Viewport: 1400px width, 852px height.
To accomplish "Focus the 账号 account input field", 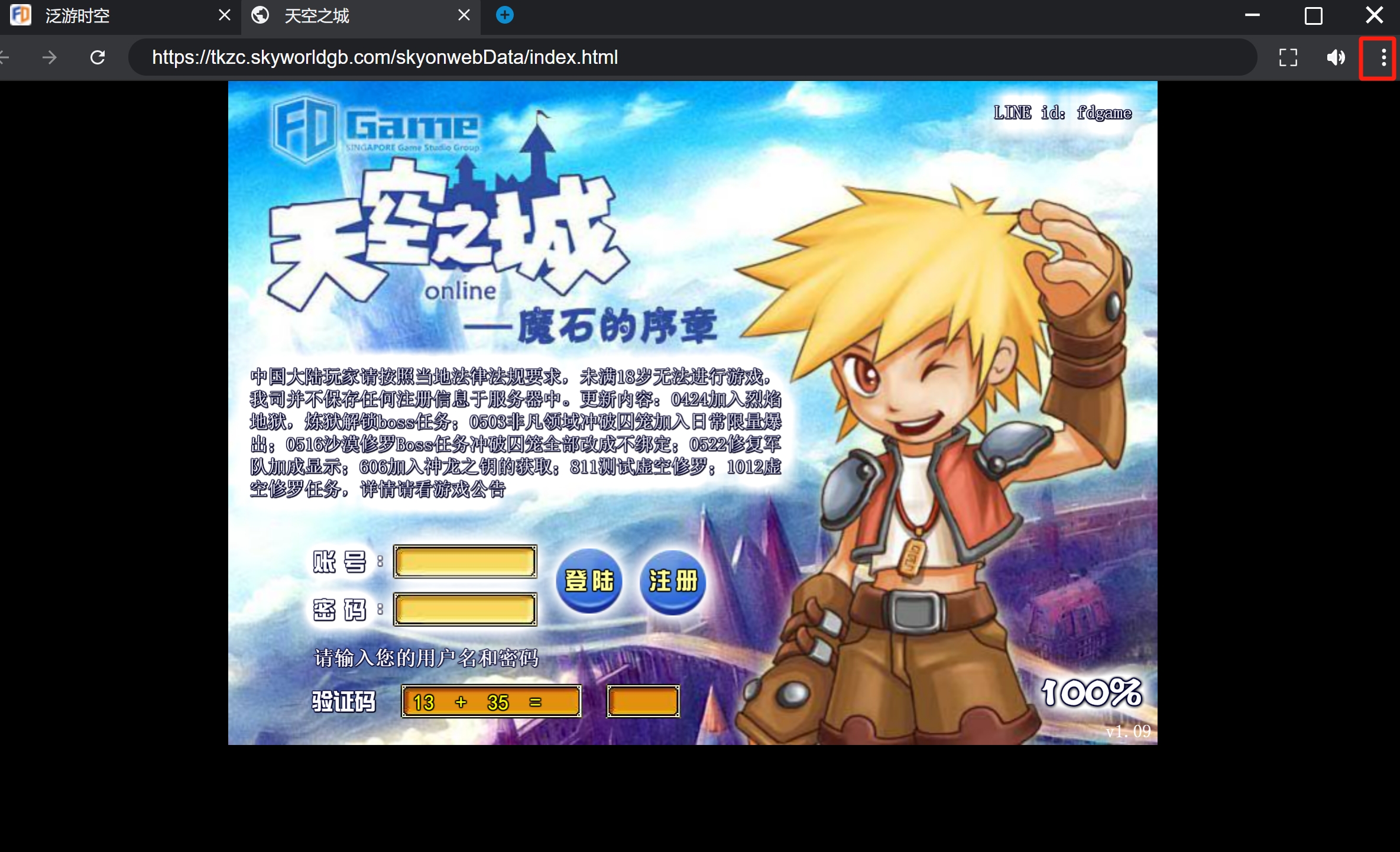I will click(x=465, y=562).
